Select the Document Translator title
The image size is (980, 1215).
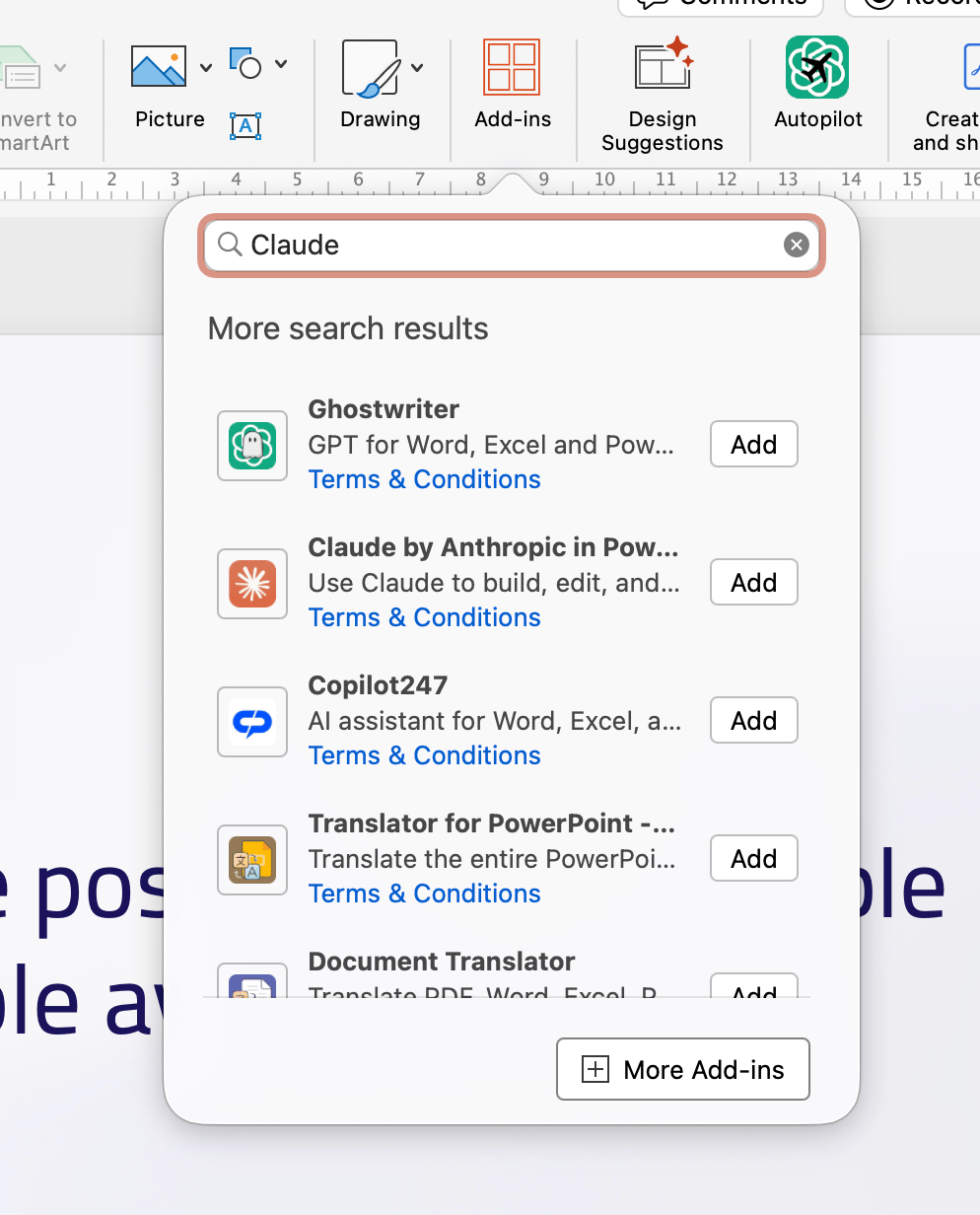click(x=442, y=962)
